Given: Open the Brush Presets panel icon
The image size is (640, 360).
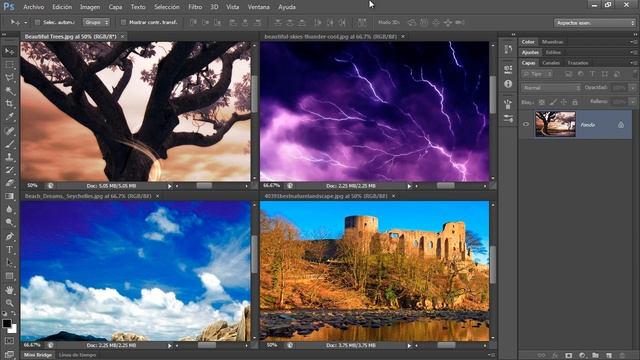Looking at the screenshot, I should [508, 104].
